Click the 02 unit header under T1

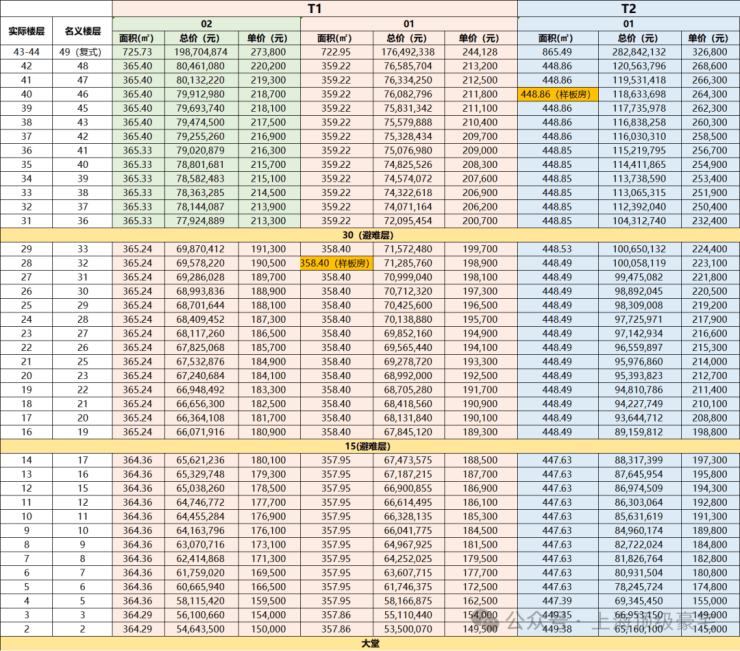206,22
